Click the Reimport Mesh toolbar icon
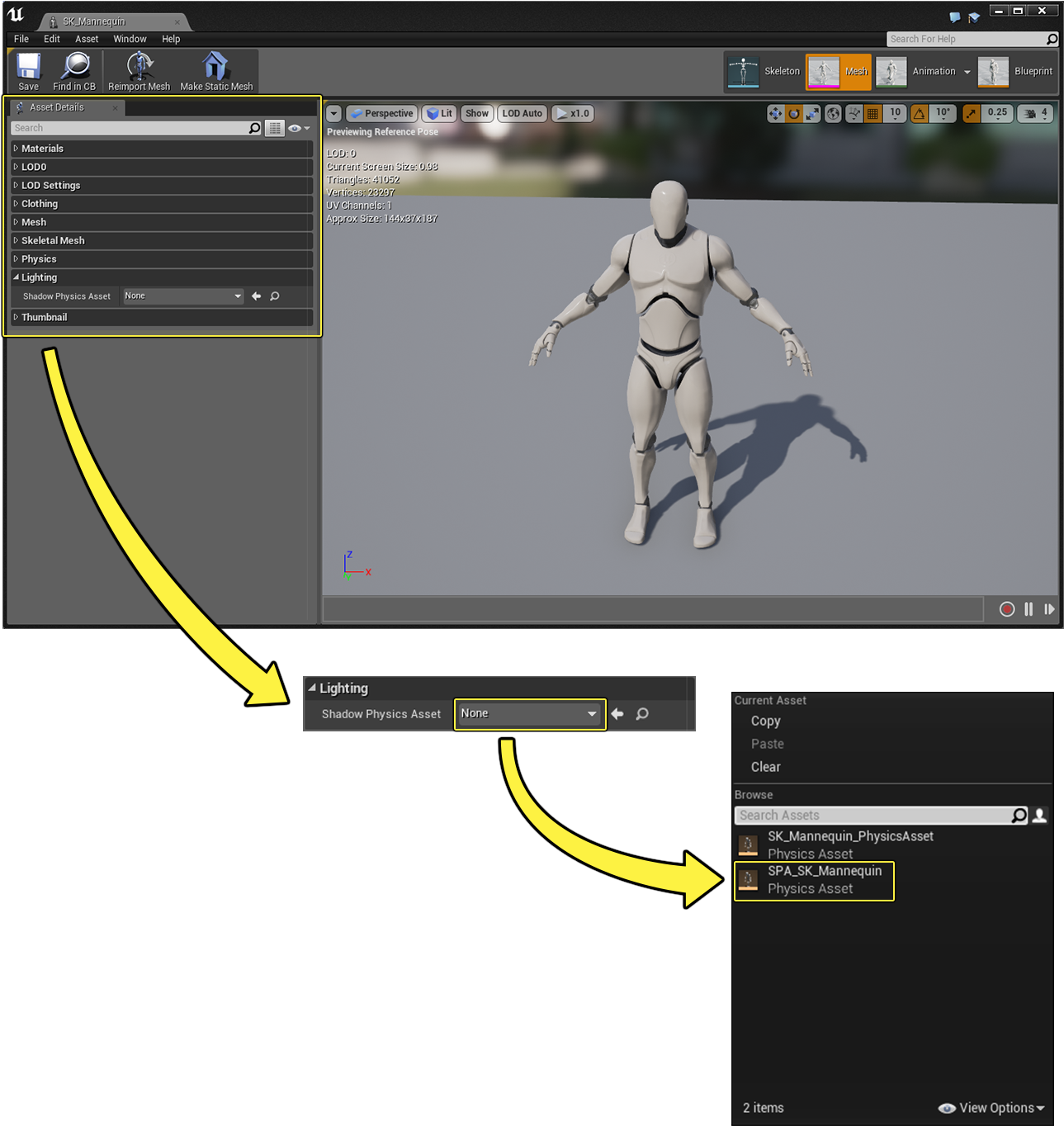The image size is (1064, 1126). point(138,71)
